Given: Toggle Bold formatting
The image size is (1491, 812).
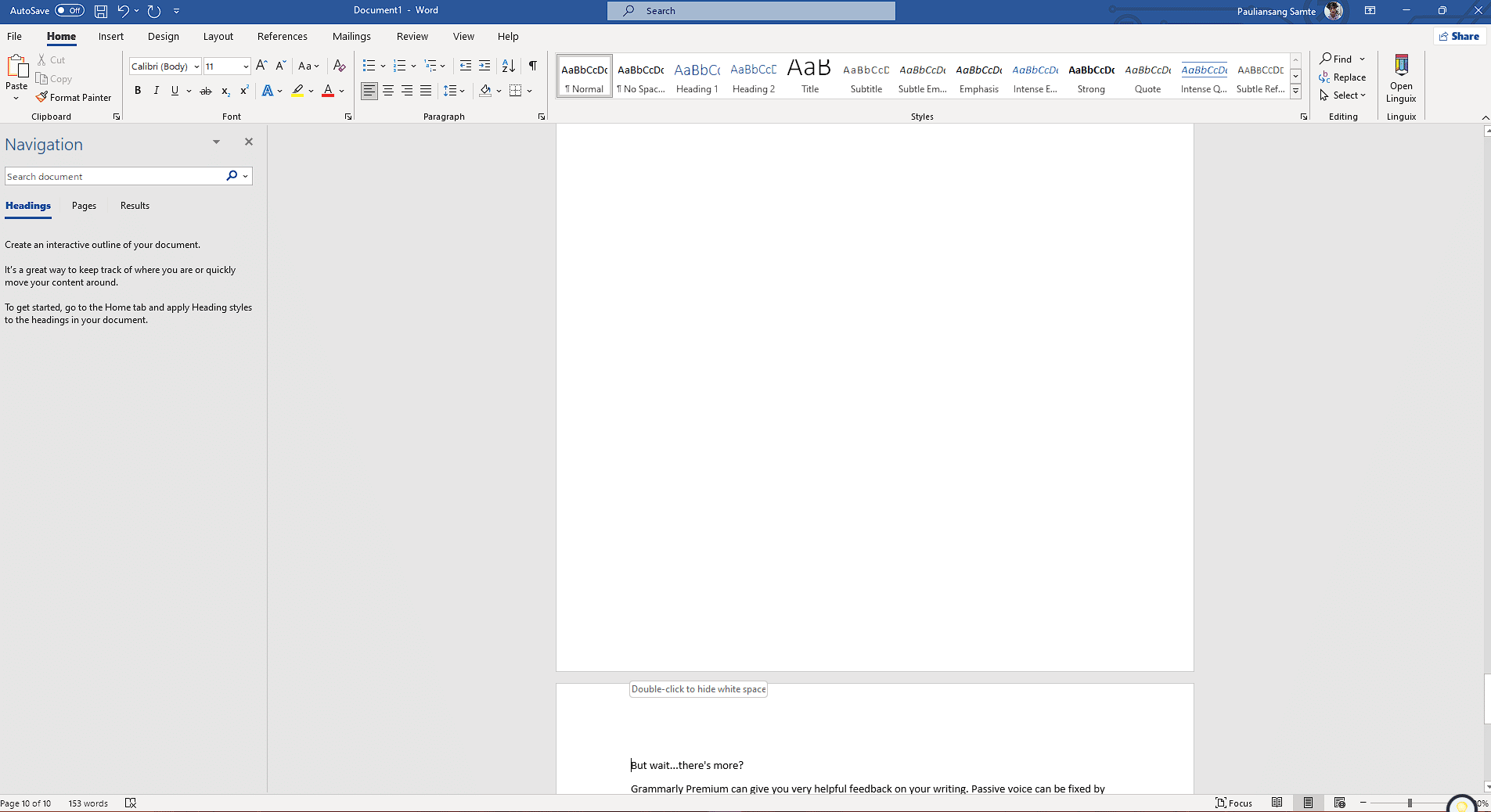Looking at the screenshot, I should click(x=138, y=91).
